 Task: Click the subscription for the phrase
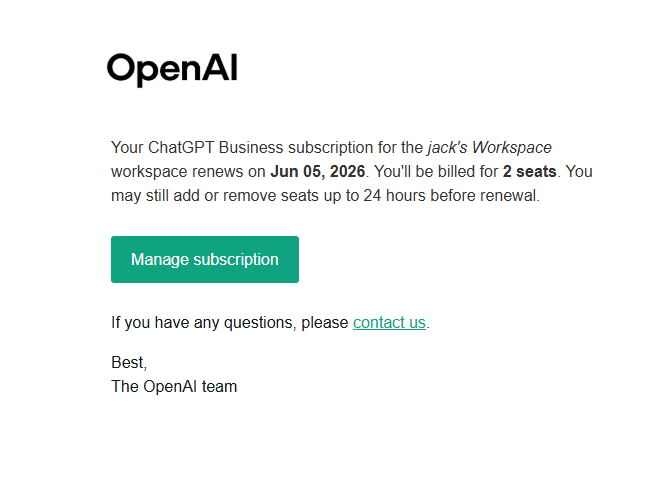pos(355,148)
